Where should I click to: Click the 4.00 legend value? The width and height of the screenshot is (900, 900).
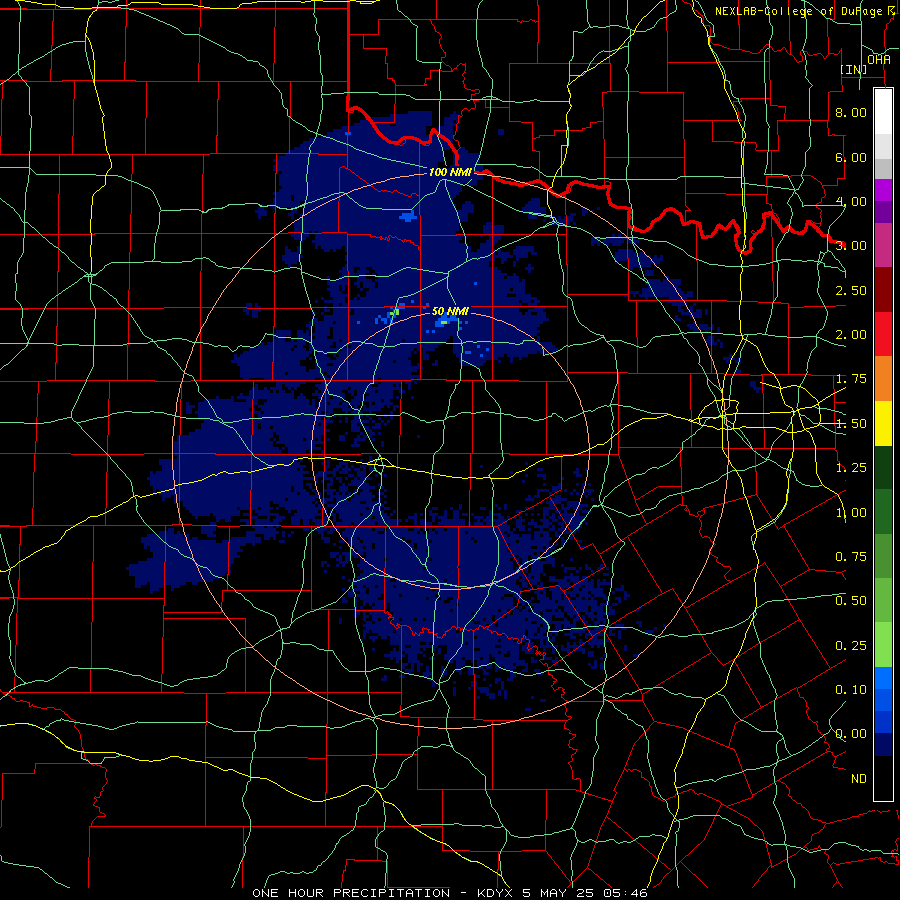pyautogui.click(x=851, y=201)
